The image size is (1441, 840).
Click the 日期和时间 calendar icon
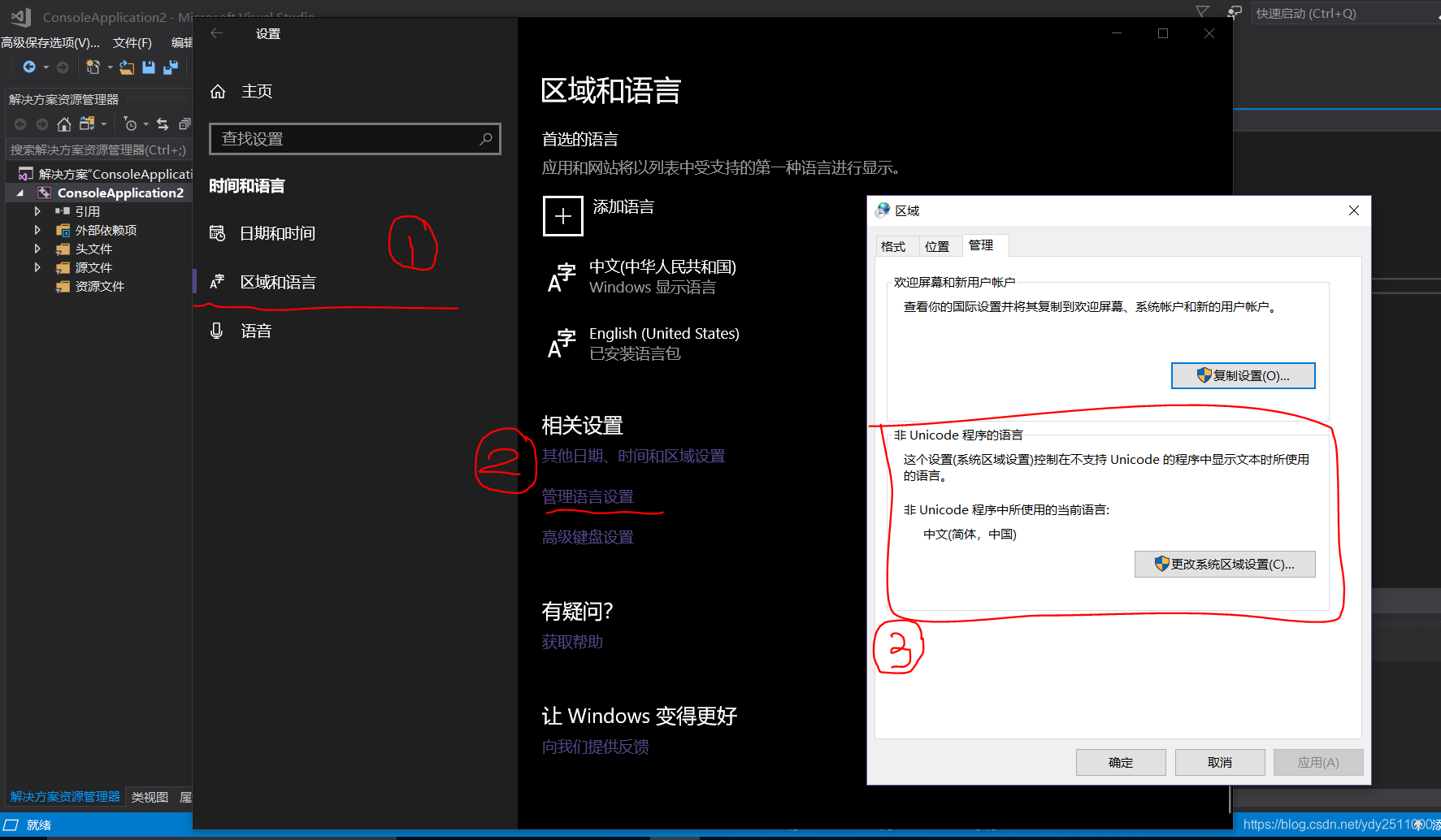coord(217,233)
